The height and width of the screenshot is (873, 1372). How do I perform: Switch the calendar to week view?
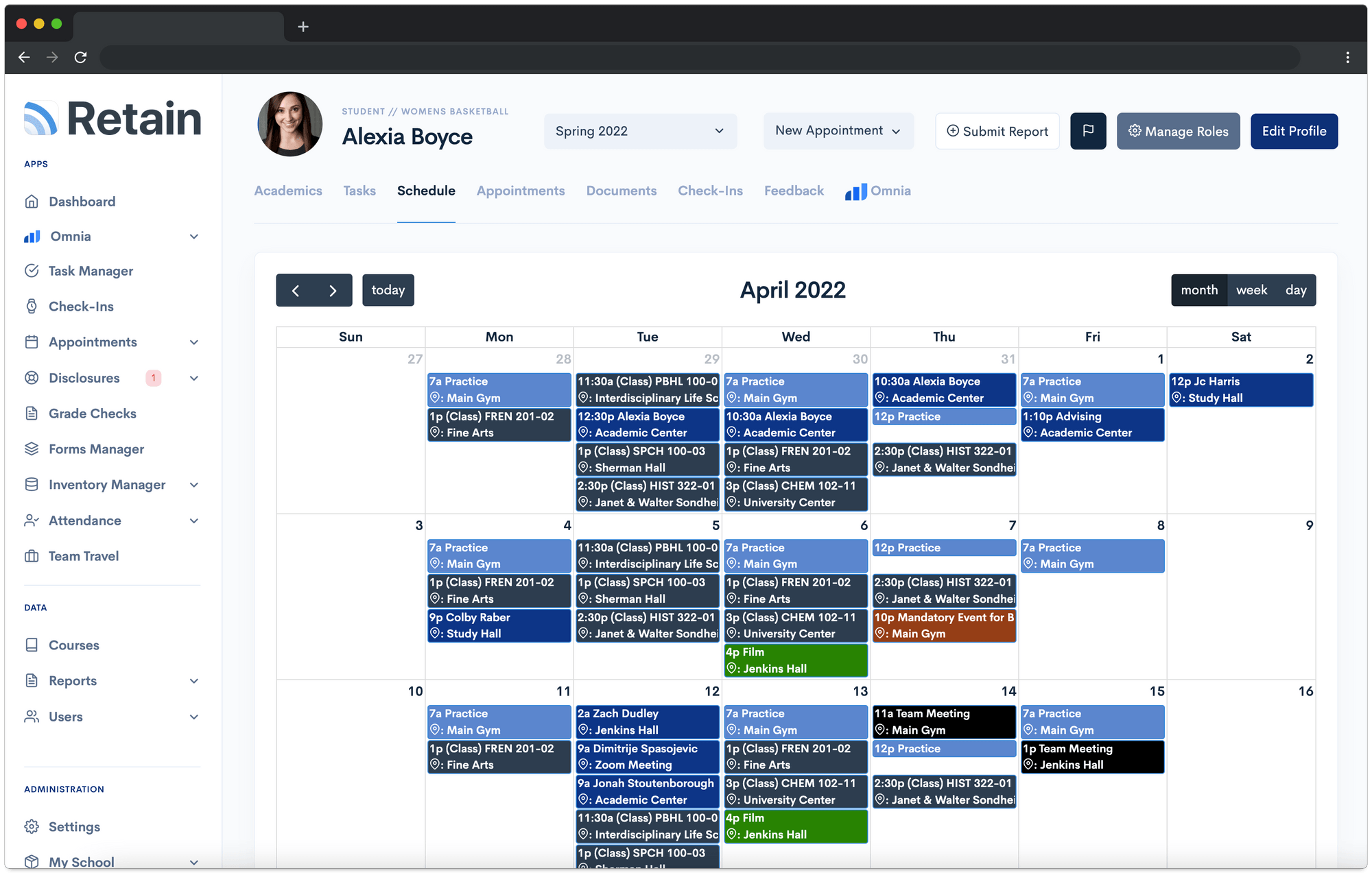click(x=1251, y=289)
